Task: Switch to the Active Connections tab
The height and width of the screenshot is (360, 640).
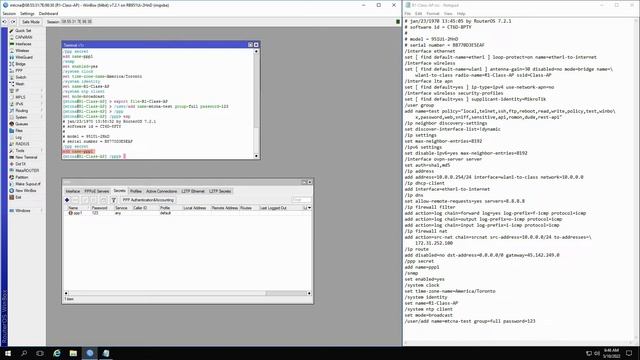Action: 162,191
